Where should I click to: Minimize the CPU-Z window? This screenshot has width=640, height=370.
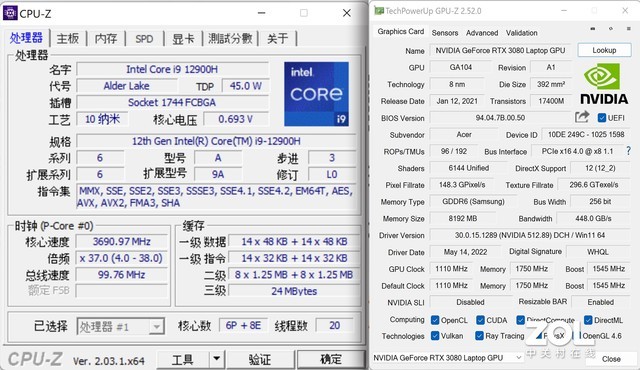point(262,13)
